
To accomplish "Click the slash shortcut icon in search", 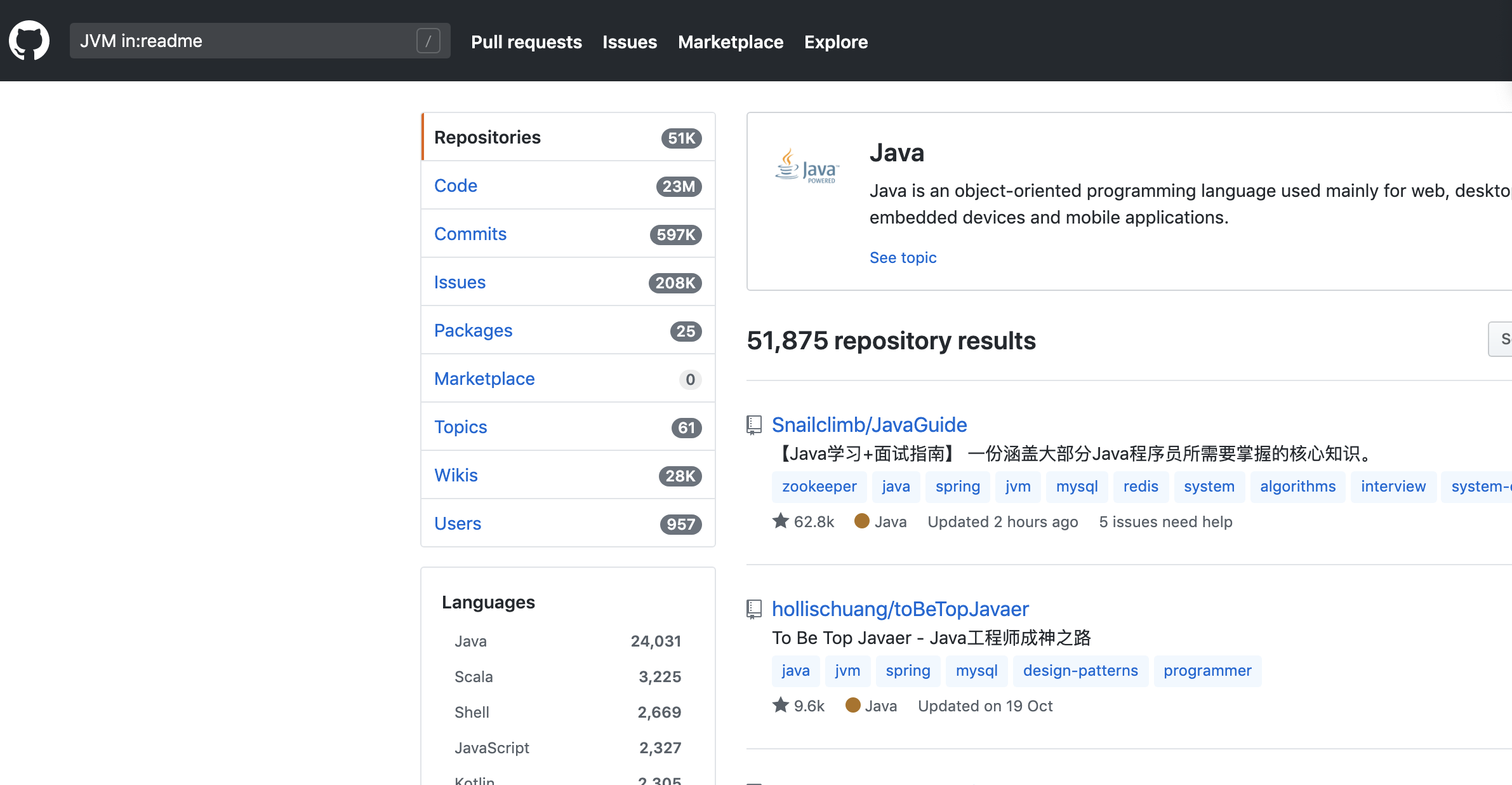I will 428,41.
